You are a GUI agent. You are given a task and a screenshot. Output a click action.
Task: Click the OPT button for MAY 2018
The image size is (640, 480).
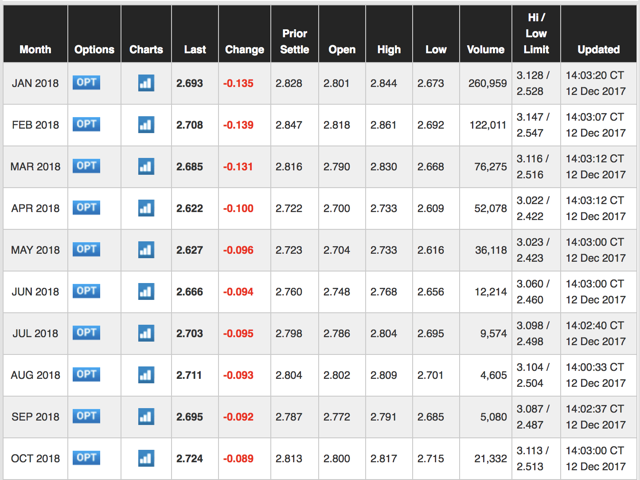pos(86,249)
